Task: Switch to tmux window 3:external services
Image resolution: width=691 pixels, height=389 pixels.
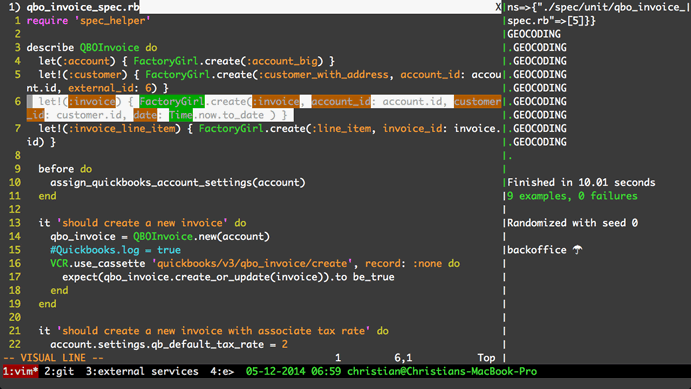Action: point(142,371)
